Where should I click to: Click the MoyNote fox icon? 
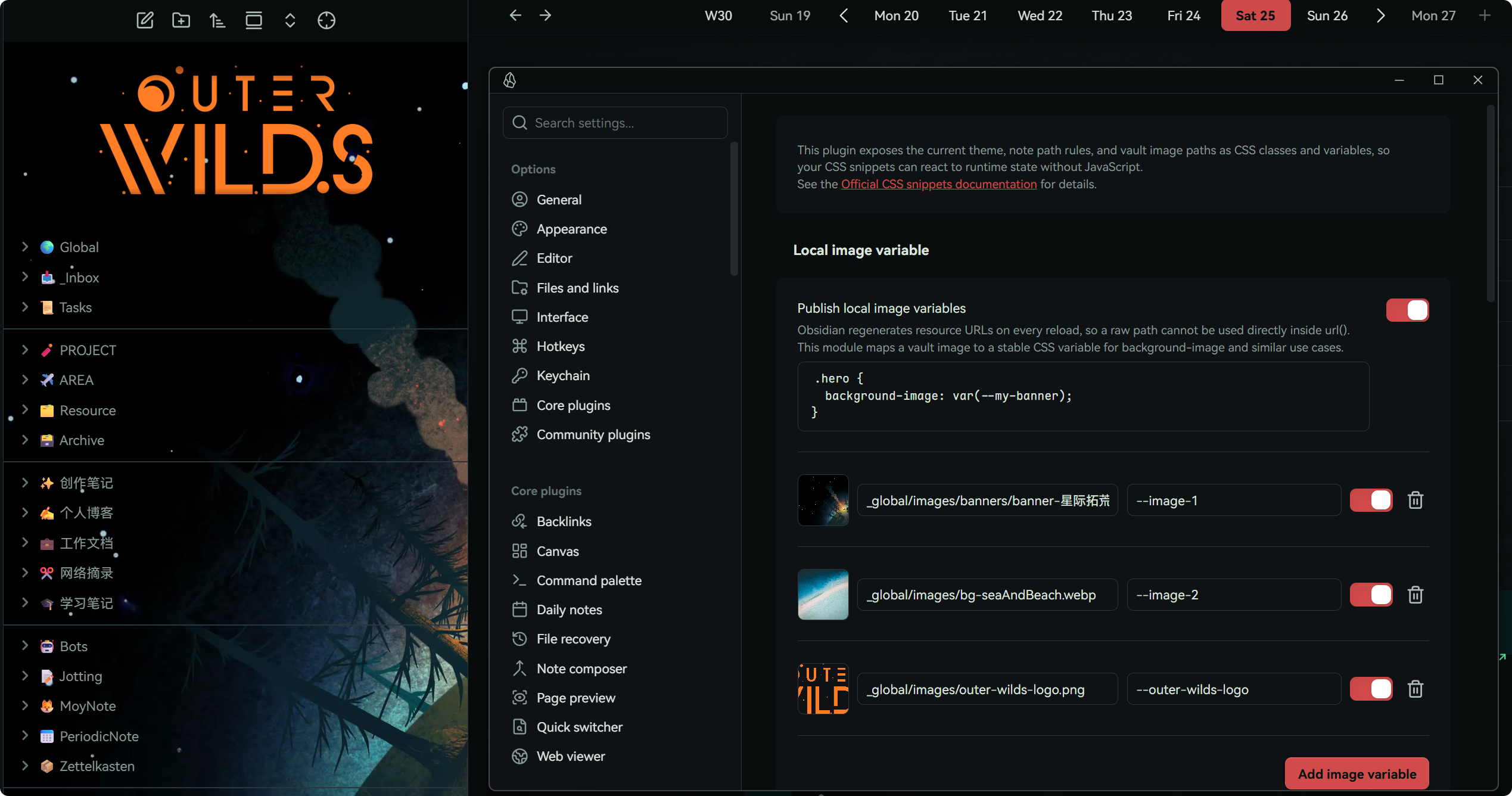click(47, 706)
